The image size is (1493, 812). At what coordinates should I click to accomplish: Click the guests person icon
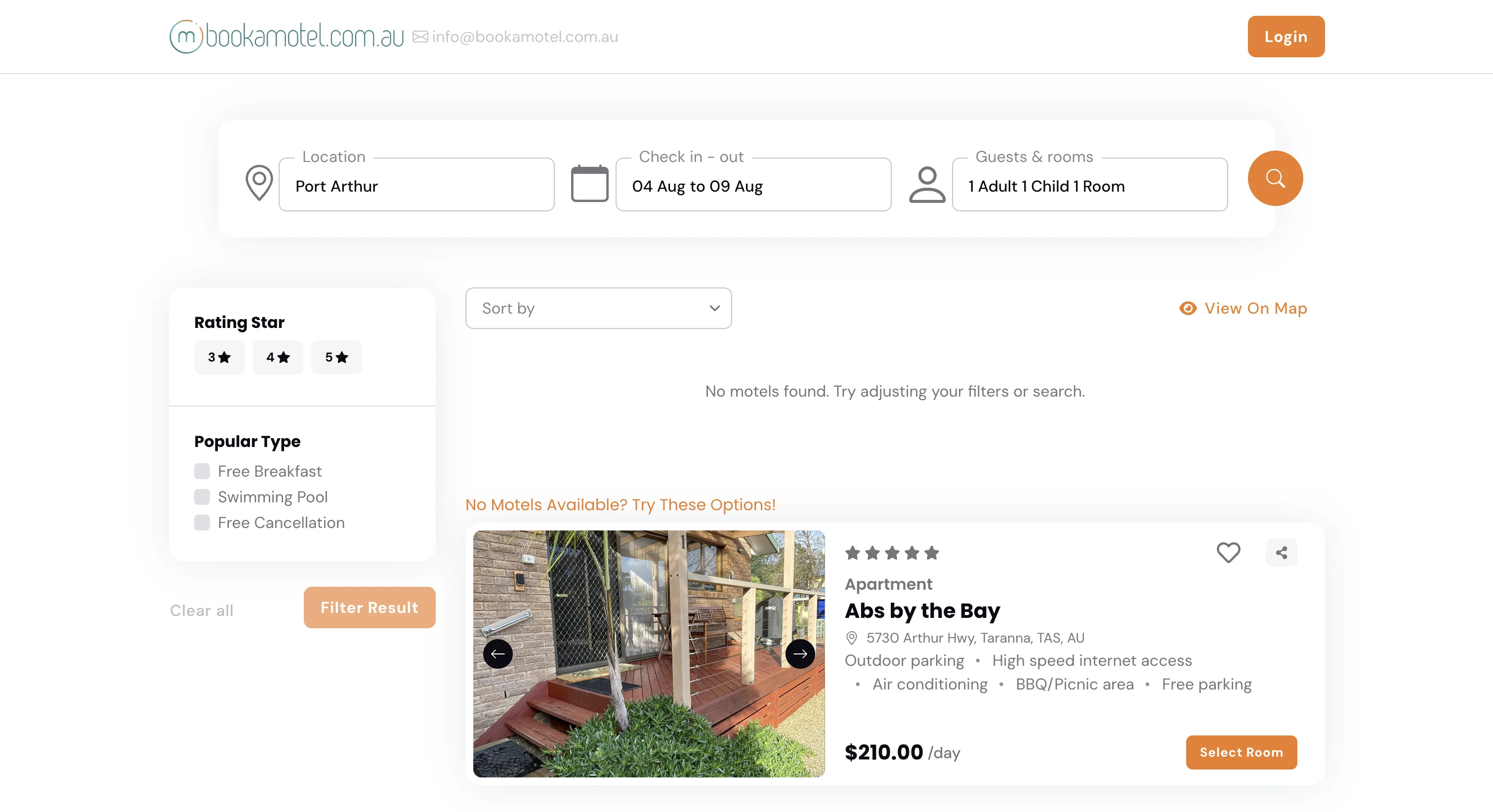[x=927, y=184]
